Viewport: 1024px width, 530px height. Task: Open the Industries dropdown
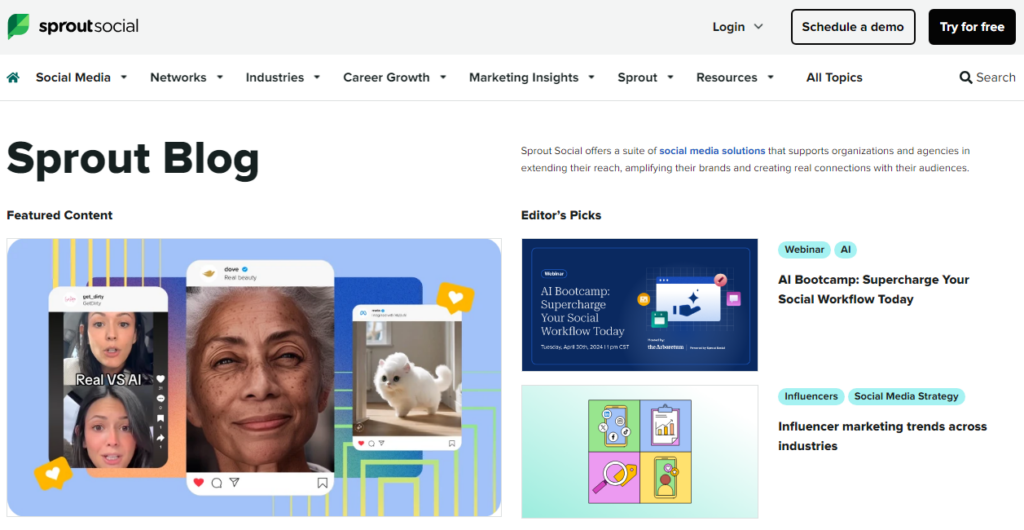283,77
